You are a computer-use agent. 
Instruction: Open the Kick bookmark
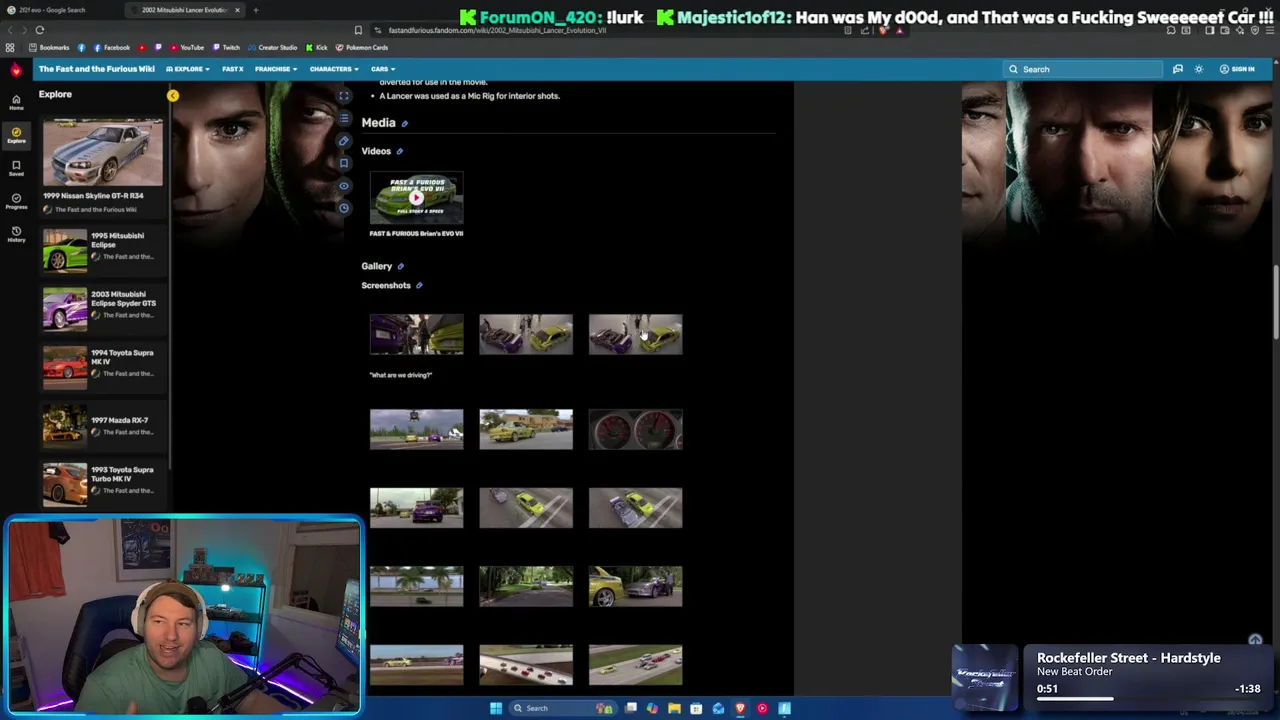coord(317,47)
